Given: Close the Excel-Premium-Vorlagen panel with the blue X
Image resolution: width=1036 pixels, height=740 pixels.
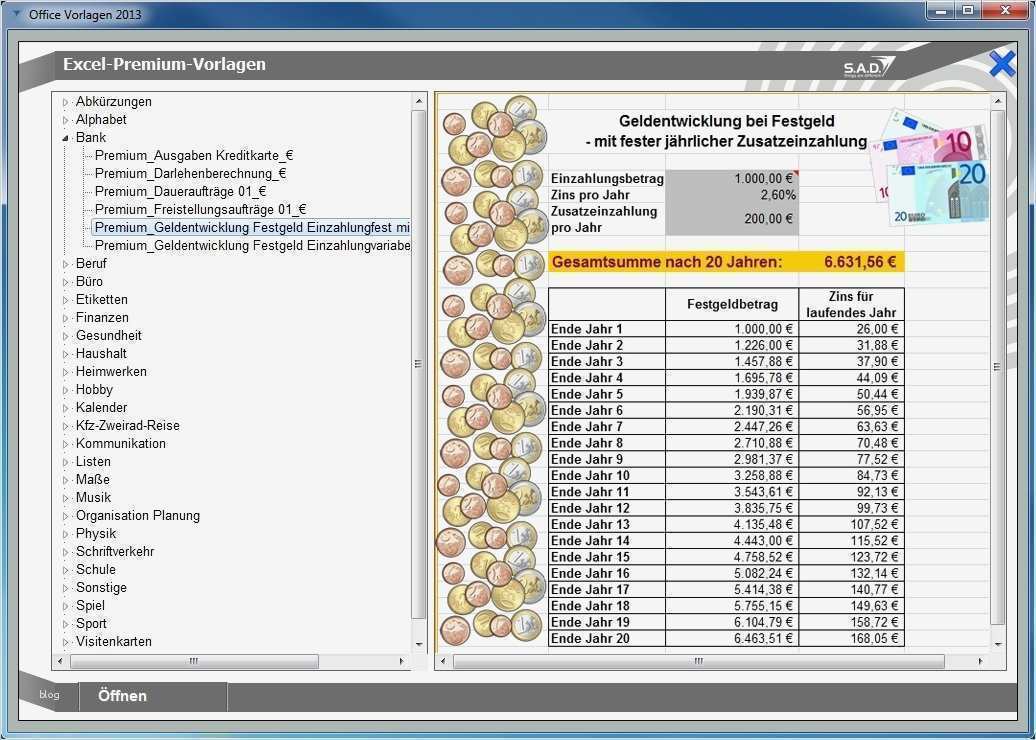Looking at the screenshot, I should [1002, 64].
